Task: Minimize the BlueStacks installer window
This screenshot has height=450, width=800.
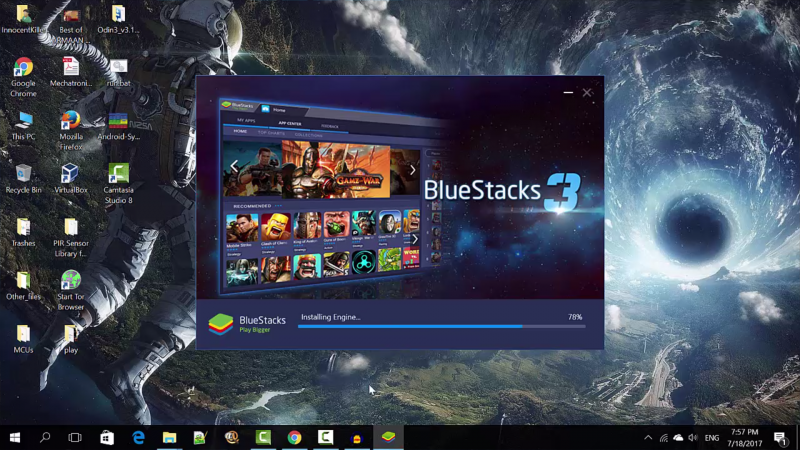Action: (x=568, y=92)
